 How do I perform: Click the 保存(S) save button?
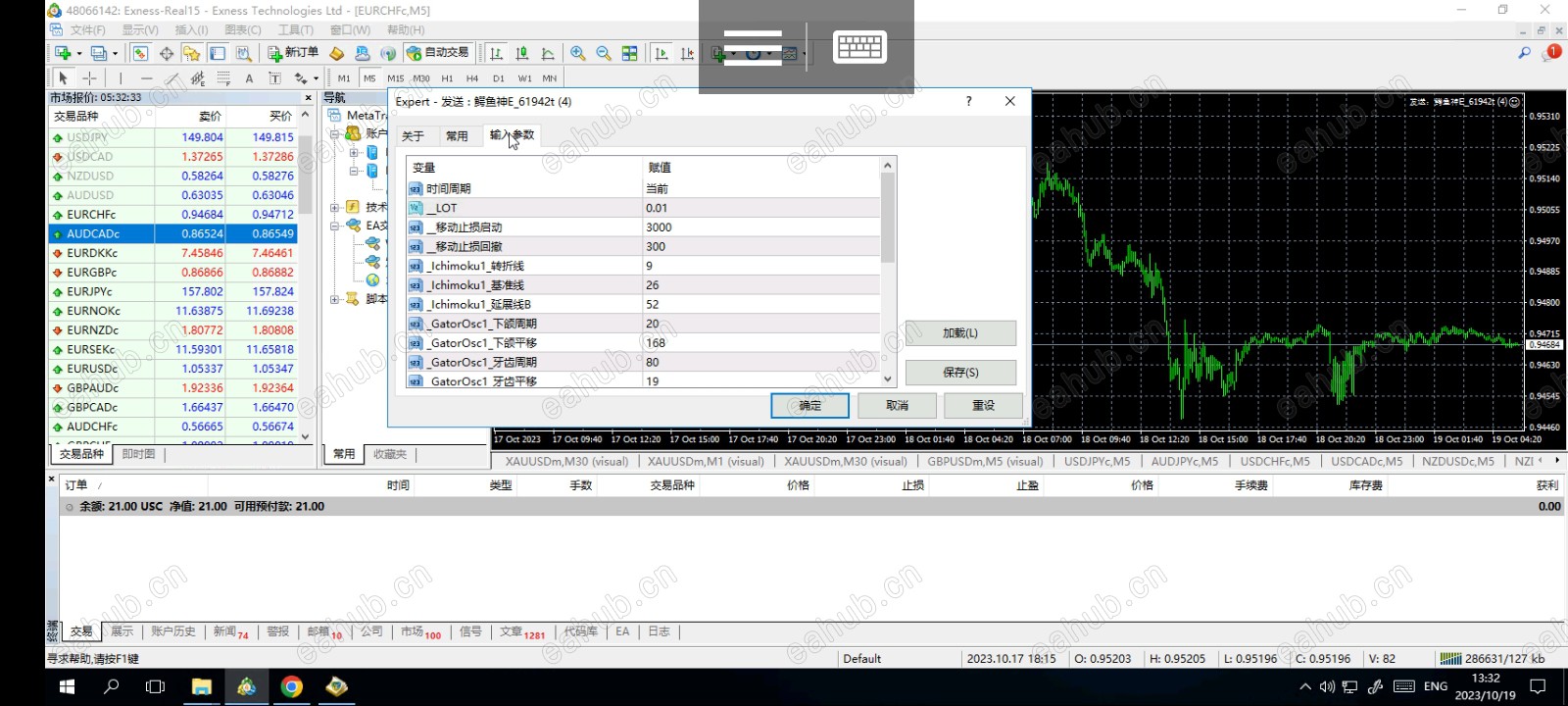tap(960, 373)
